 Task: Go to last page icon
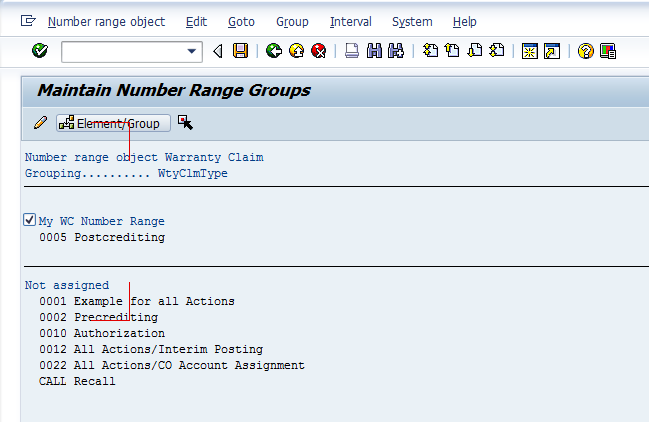(x=497, y=51)
